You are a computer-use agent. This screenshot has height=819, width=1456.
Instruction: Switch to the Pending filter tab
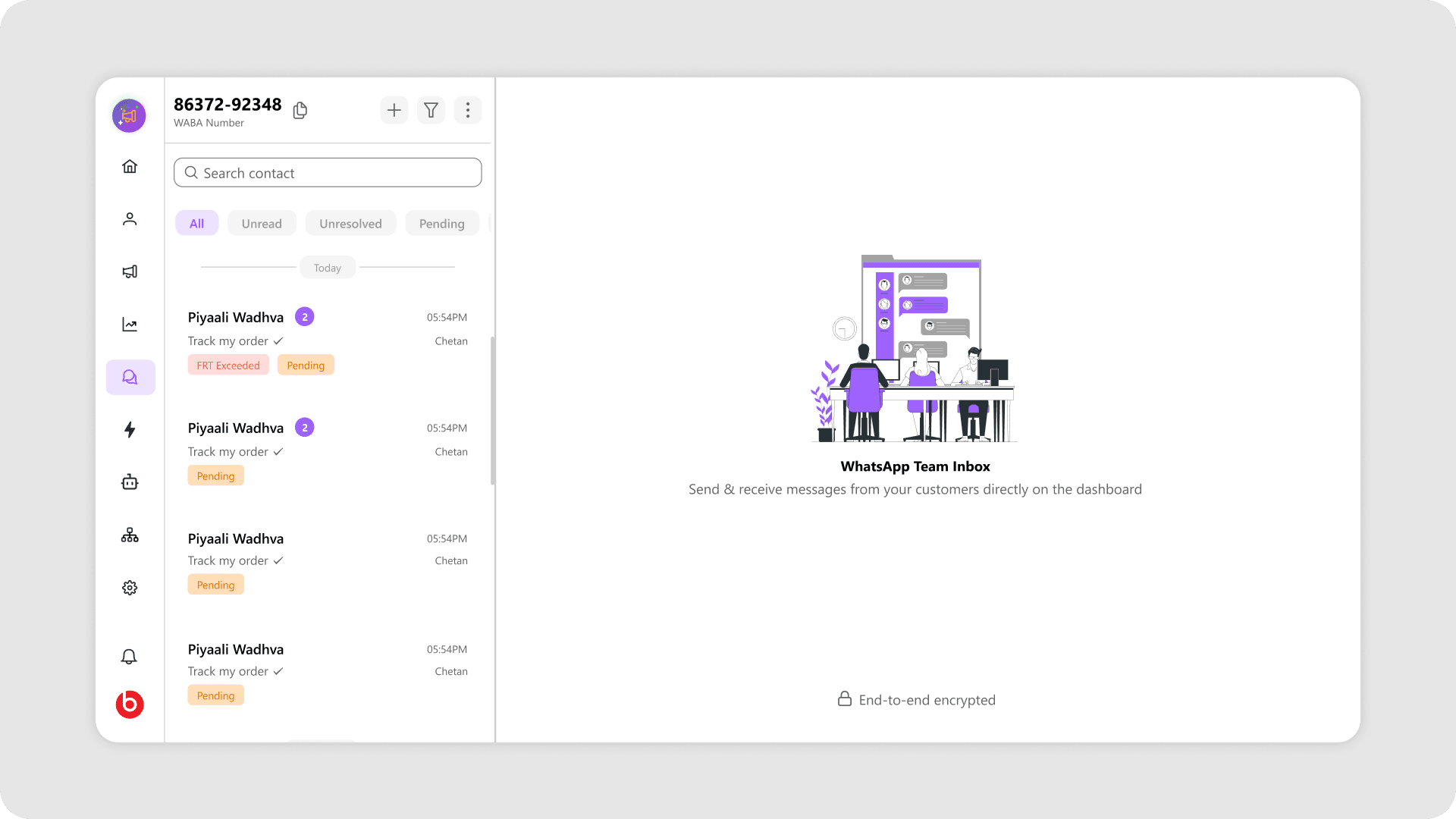[x=442, y=223]
